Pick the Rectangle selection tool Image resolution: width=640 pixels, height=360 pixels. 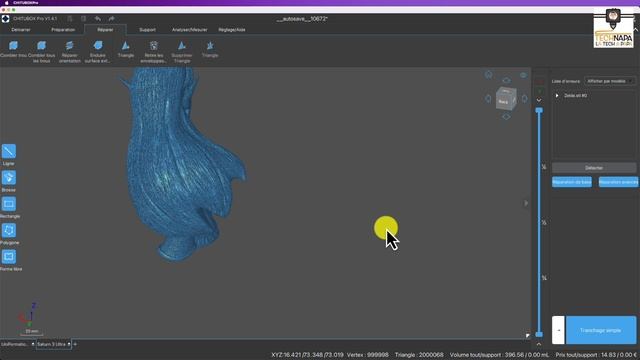click(x=9, y=204)
